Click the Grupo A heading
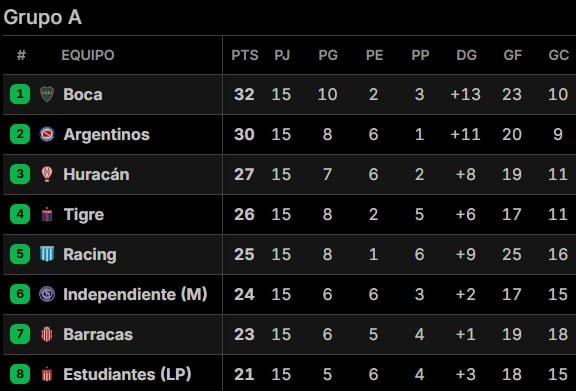Screen dimensions: 576x391 [43, 17]
